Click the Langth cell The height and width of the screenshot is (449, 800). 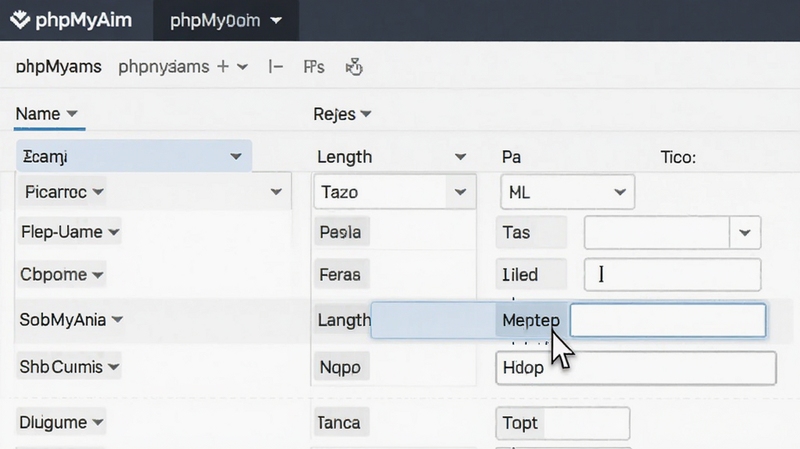click(x=344, y=320)
